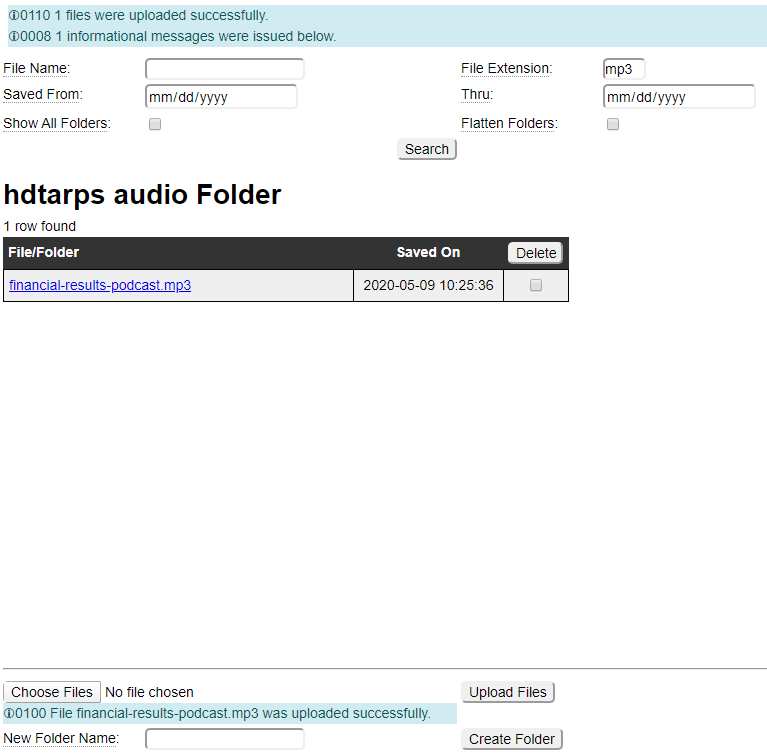Click the Choose Files button

[x=52, y=692]
